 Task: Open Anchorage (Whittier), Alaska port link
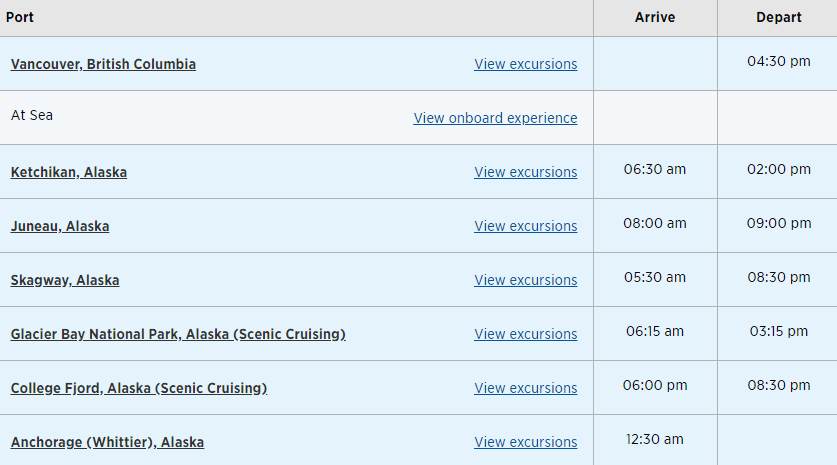click(x=107, y=443)
